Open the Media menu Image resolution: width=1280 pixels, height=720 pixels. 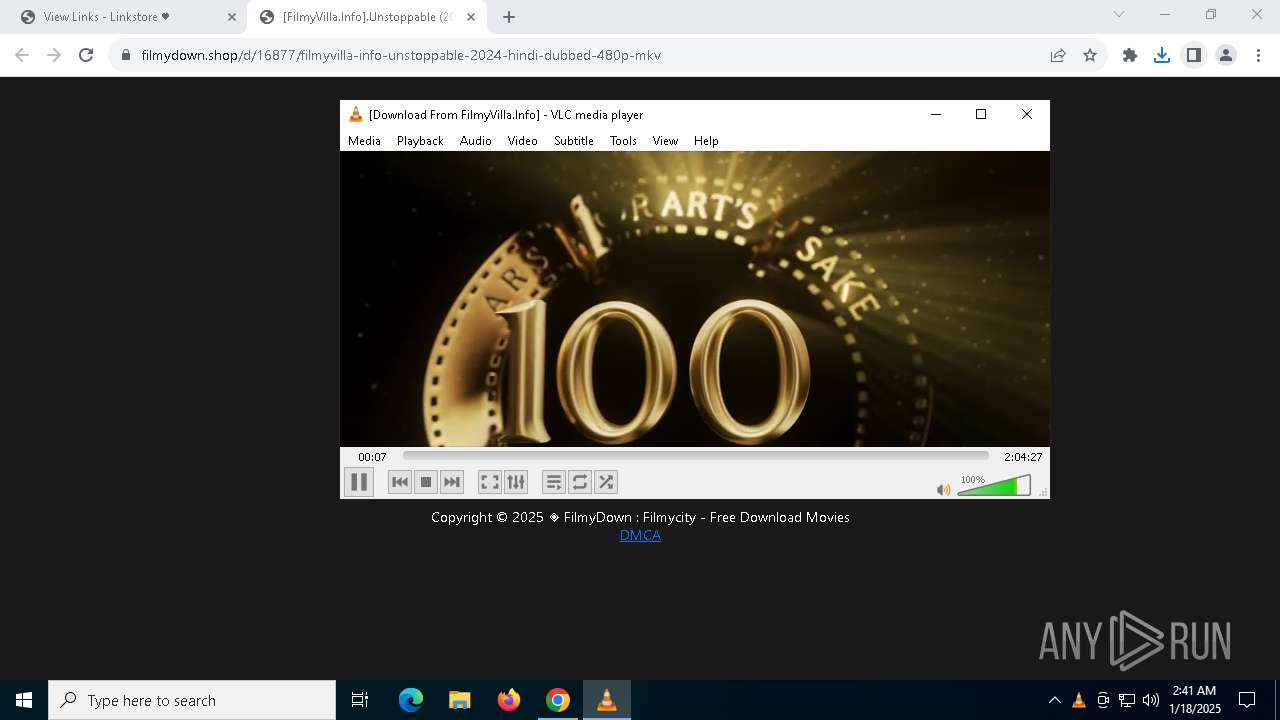point(364,141)
